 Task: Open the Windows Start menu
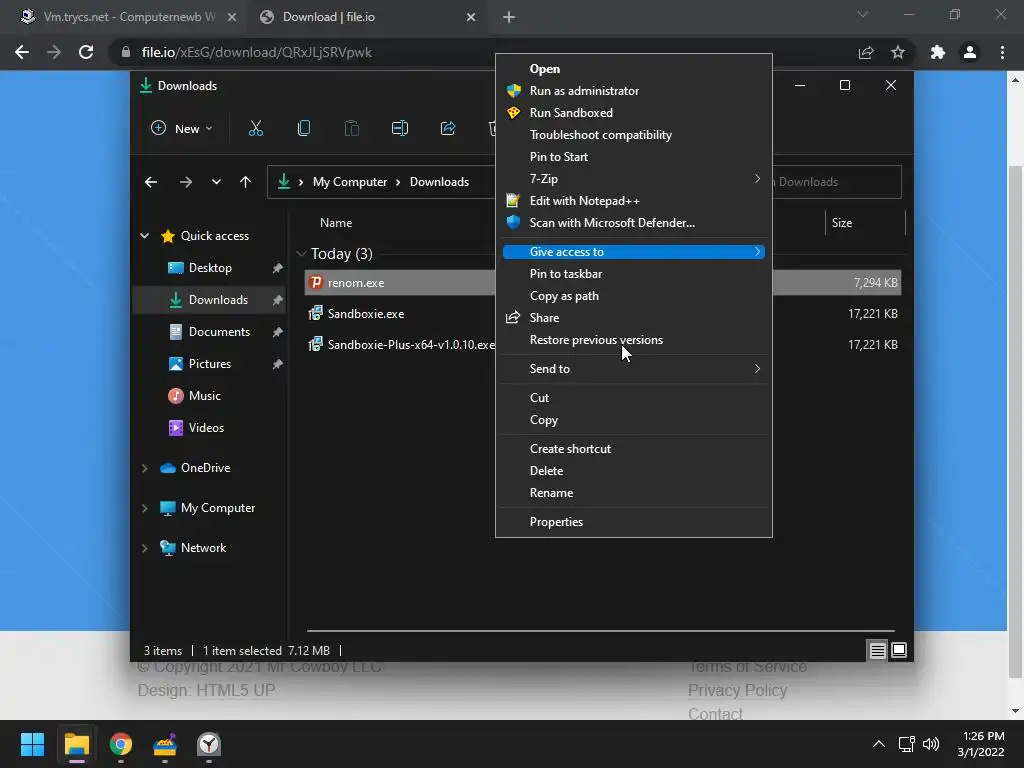(32, 744)
